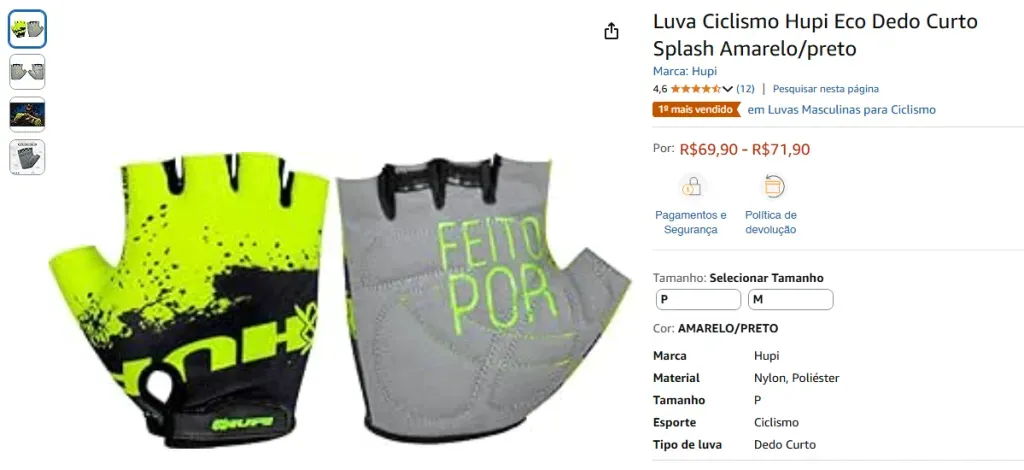
Task: Choose size P option
Action: click(698, 300)
